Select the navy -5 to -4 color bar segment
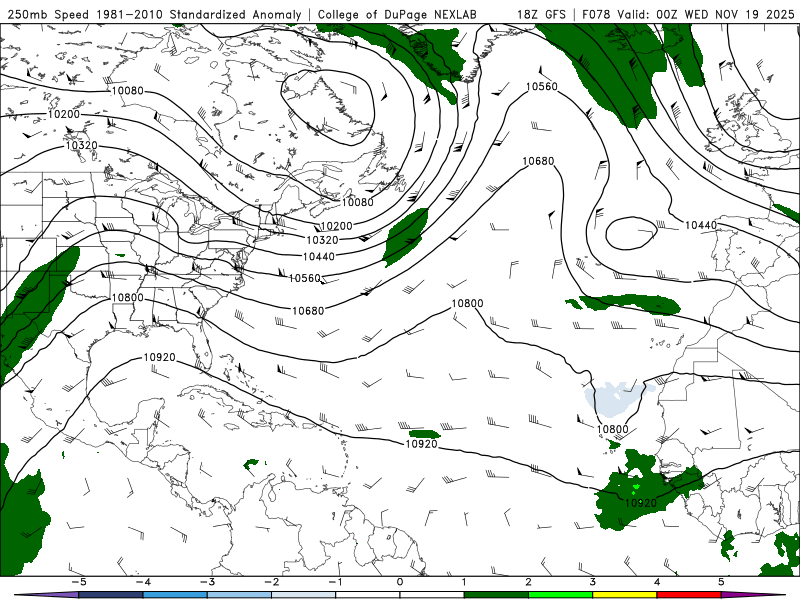 pos(111,595)
